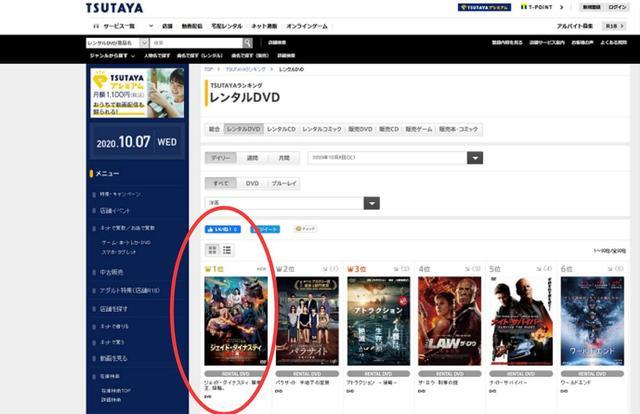Click the ログイン button
Image resolution: width=640 pixels, height=414 pixels.
617,7
